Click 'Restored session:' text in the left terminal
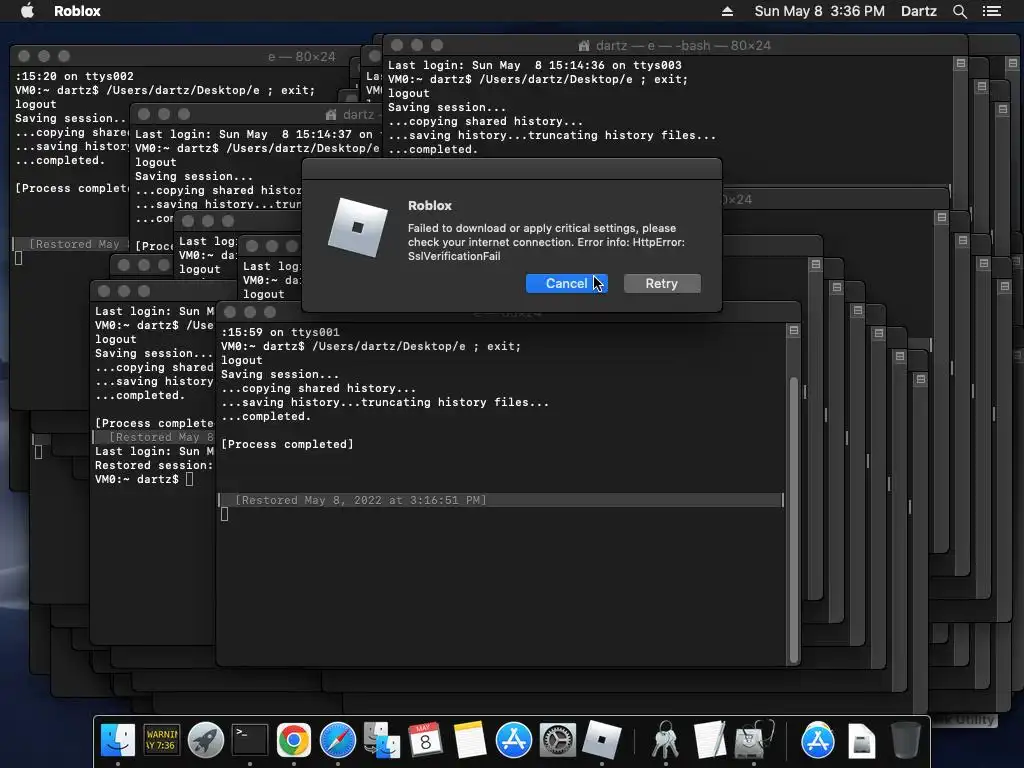The height and width of the screenshot is (768, 1024). (x=153, y=466)
